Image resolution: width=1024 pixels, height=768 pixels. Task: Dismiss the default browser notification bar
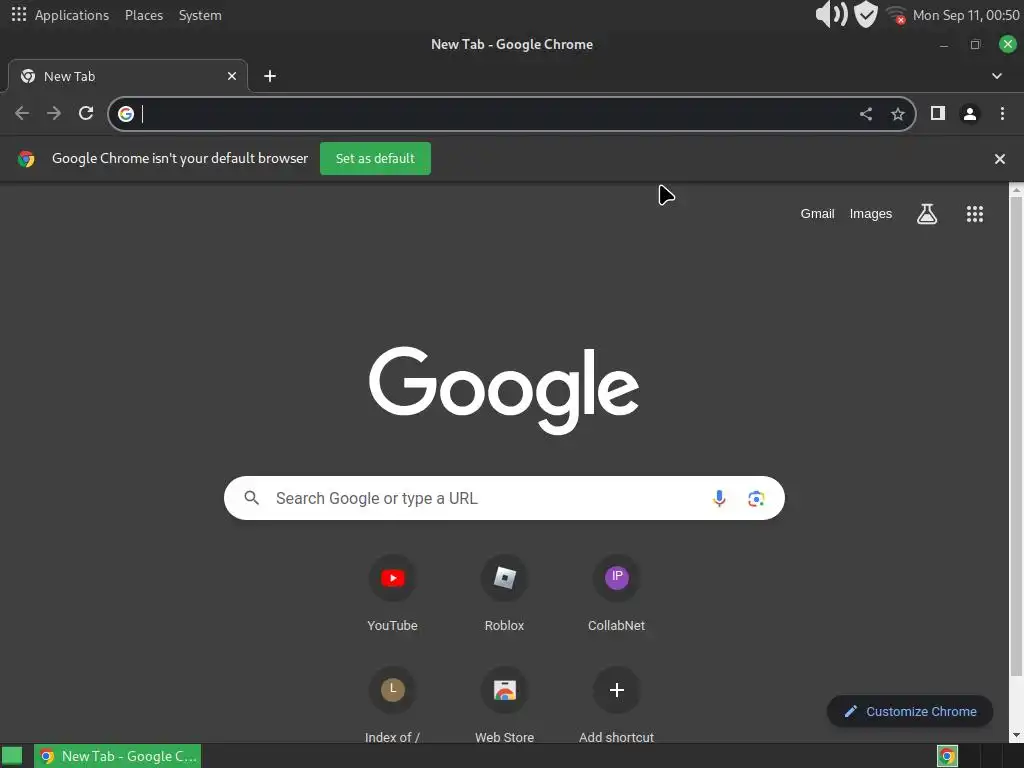click(1000, 159)
